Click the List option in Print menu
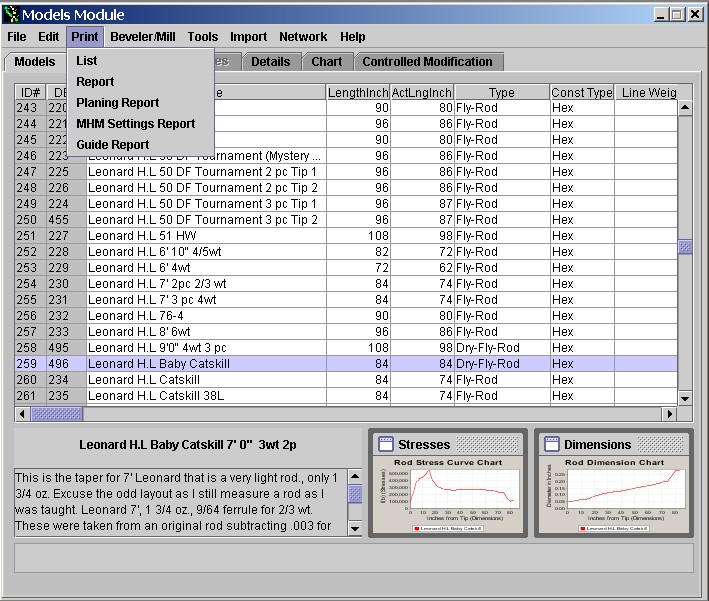709x601 pixels. pos(87,61)
